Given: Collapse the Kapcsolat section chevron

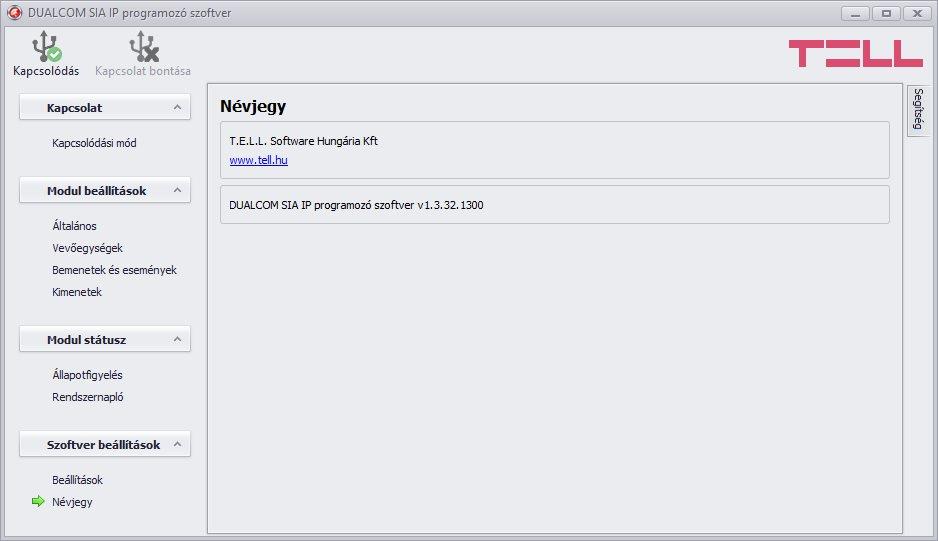Looking at the screenshot, I should pyautogui.click(x=177, y=107).
